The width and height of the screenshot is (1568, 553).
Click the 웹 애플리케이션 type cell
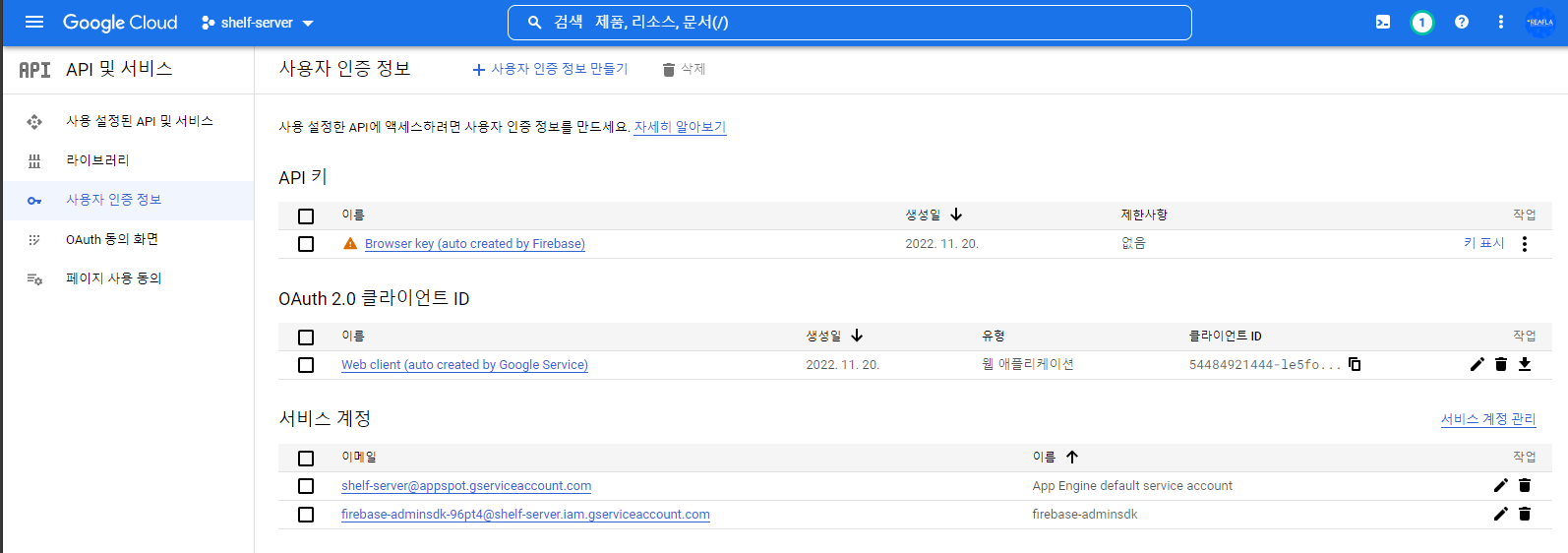[x=1028, y=364]
